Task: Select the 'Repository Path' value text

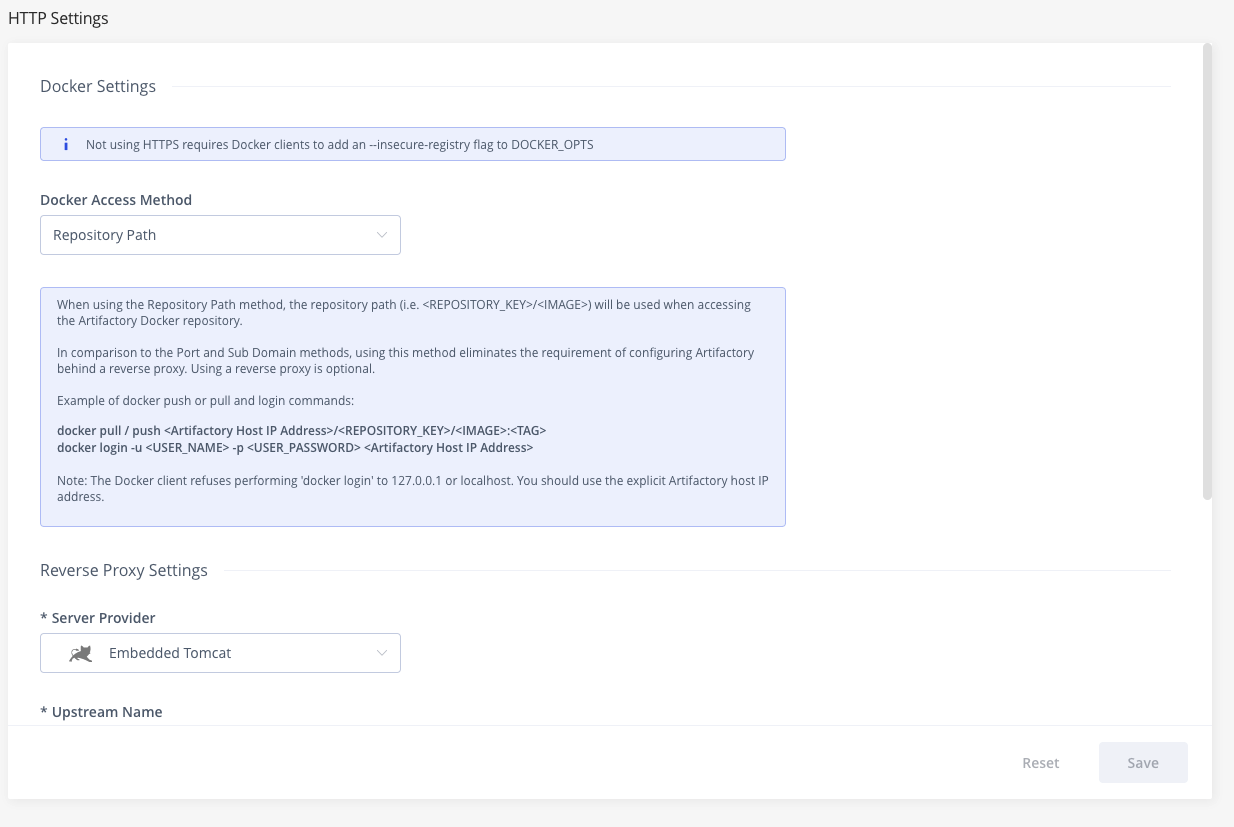Action: tap(104, 234)
